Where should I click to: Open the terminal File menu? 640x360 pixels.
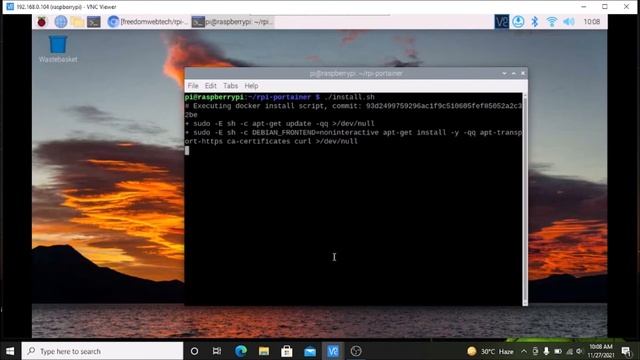(193, 86)
